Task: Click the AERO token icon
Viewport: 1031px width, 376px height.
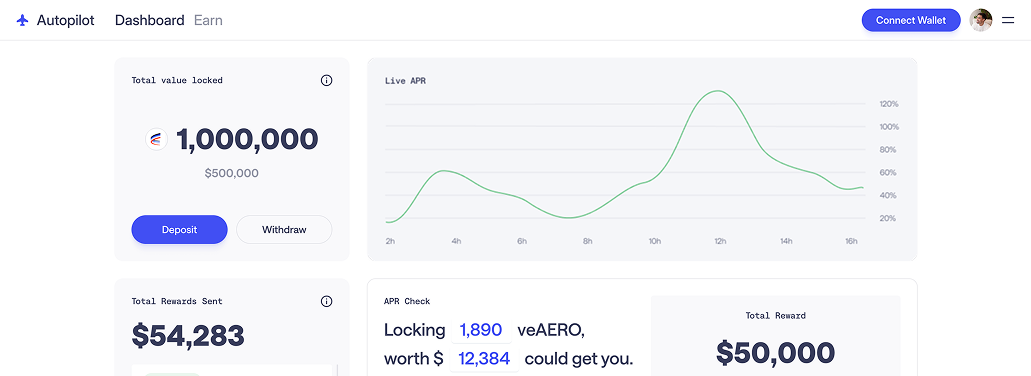Action: [156, 139]
